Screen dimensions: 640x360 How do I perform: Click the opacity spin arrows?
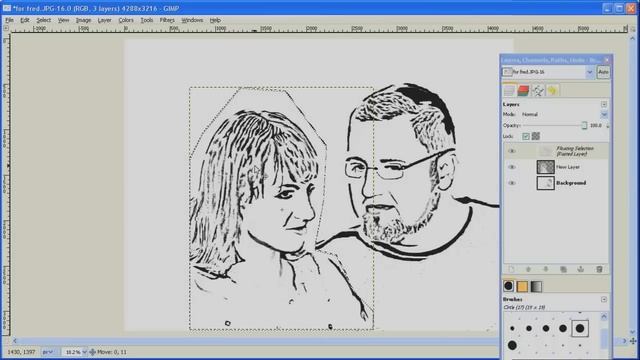click(608, 126)
